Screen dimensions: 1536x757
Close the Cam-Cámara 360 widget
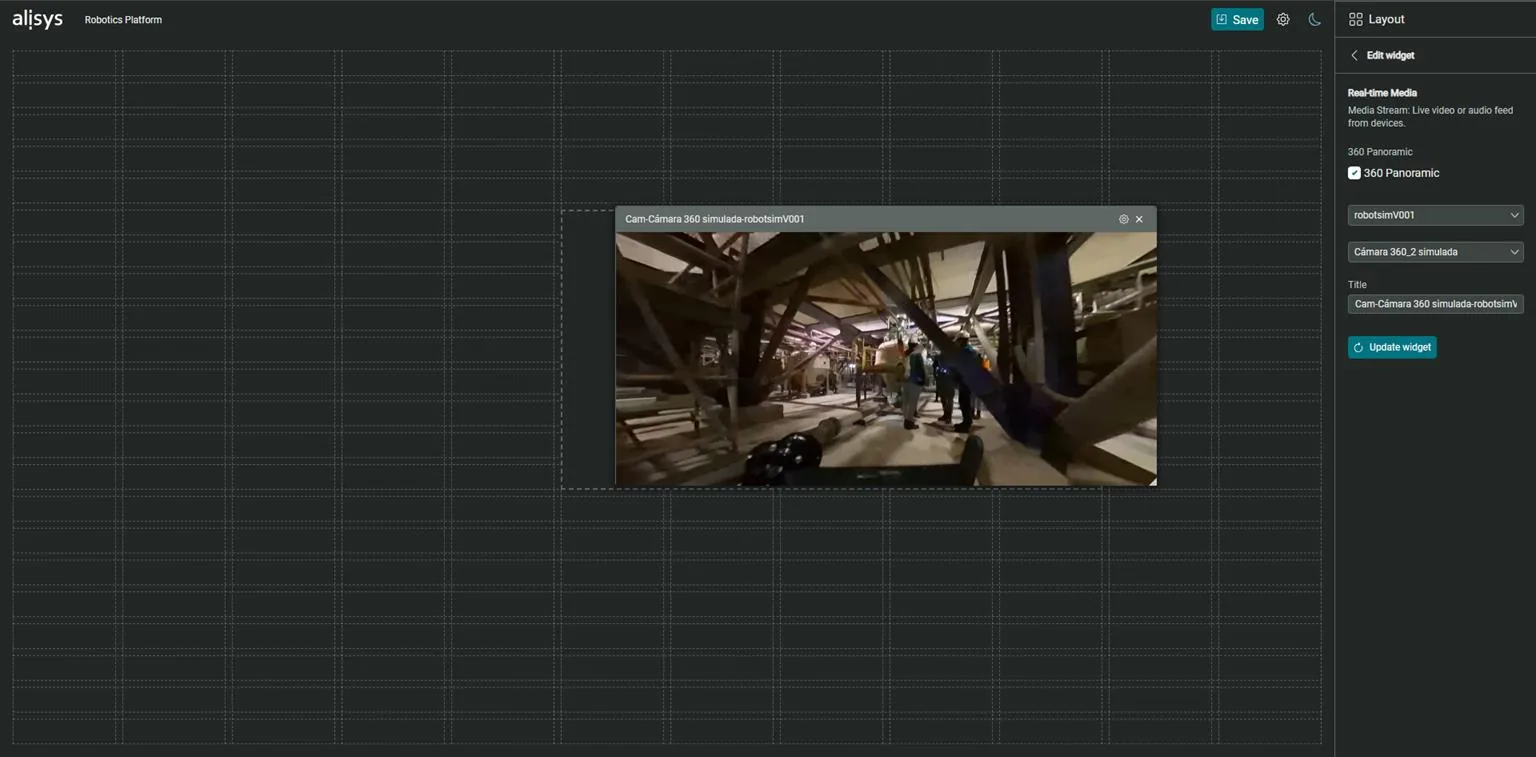coord(1139,219)
